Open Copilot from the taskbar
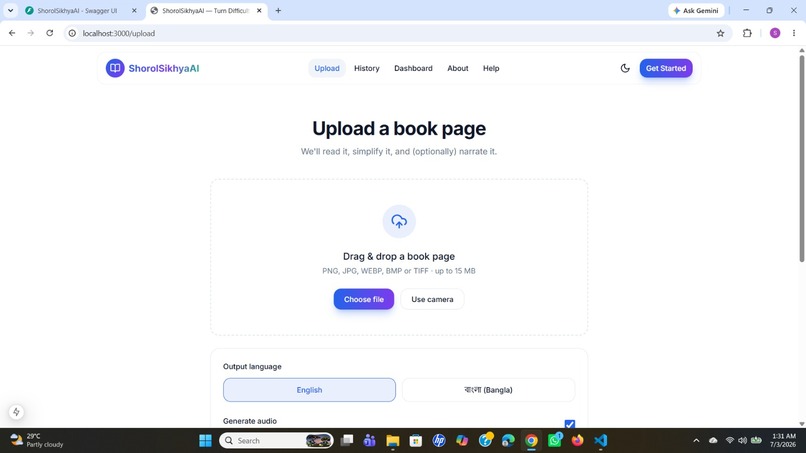Screen dimensions: 806x453 [462, 441]
